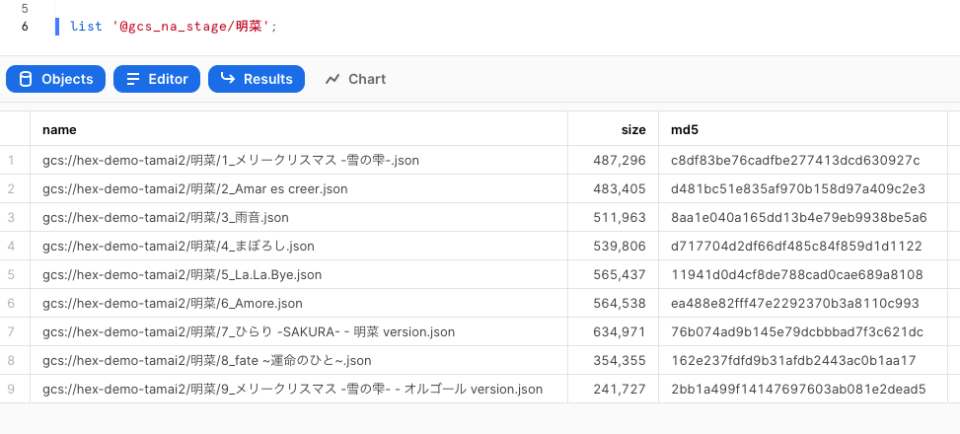Viewport: 960px width, 434px height.
Task: Toggle the Editor panel button
Action: point(157,79)
